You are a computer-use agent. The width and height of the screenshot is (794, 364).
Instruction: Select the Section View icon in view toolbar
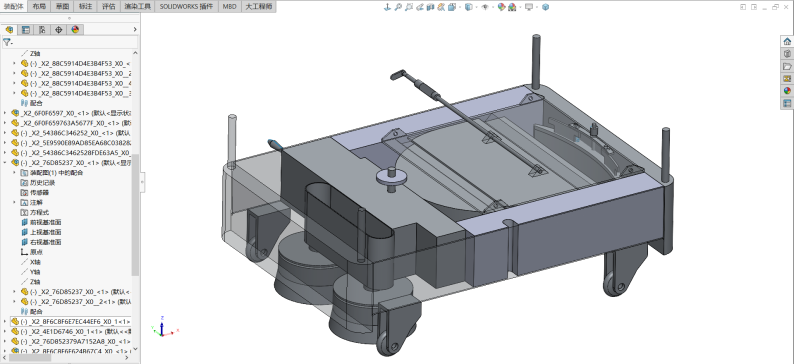click(430, 7)
